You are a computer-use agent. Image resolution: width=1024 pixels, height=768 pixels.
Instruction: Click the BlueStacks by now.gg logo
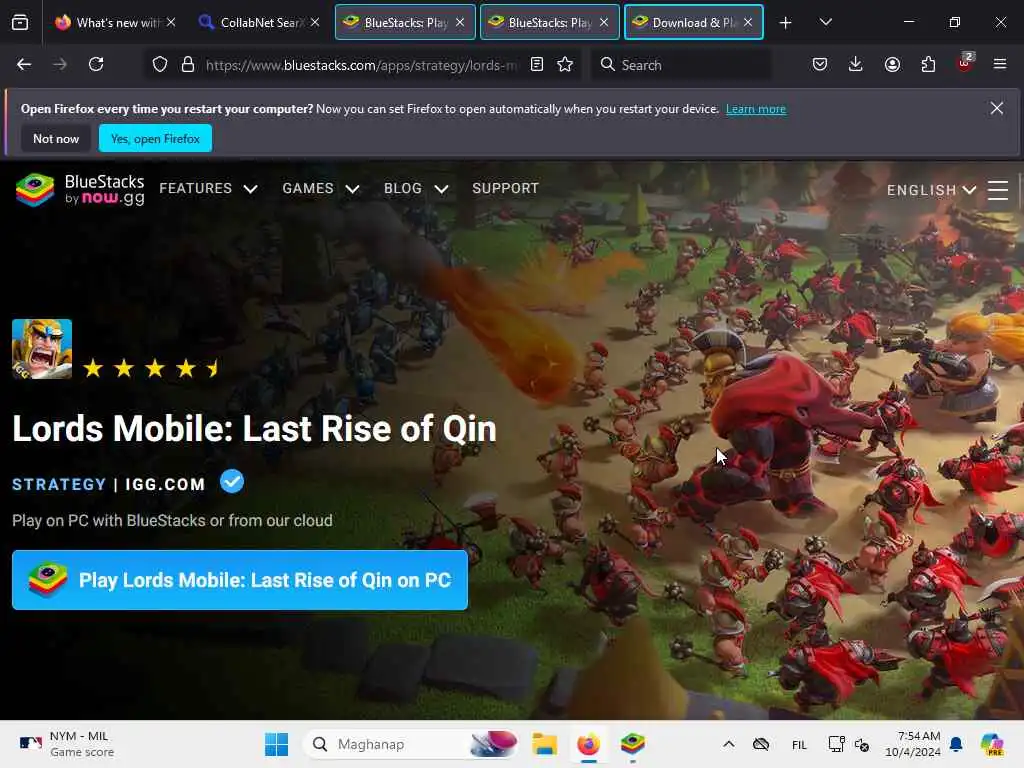click(80, 190)
